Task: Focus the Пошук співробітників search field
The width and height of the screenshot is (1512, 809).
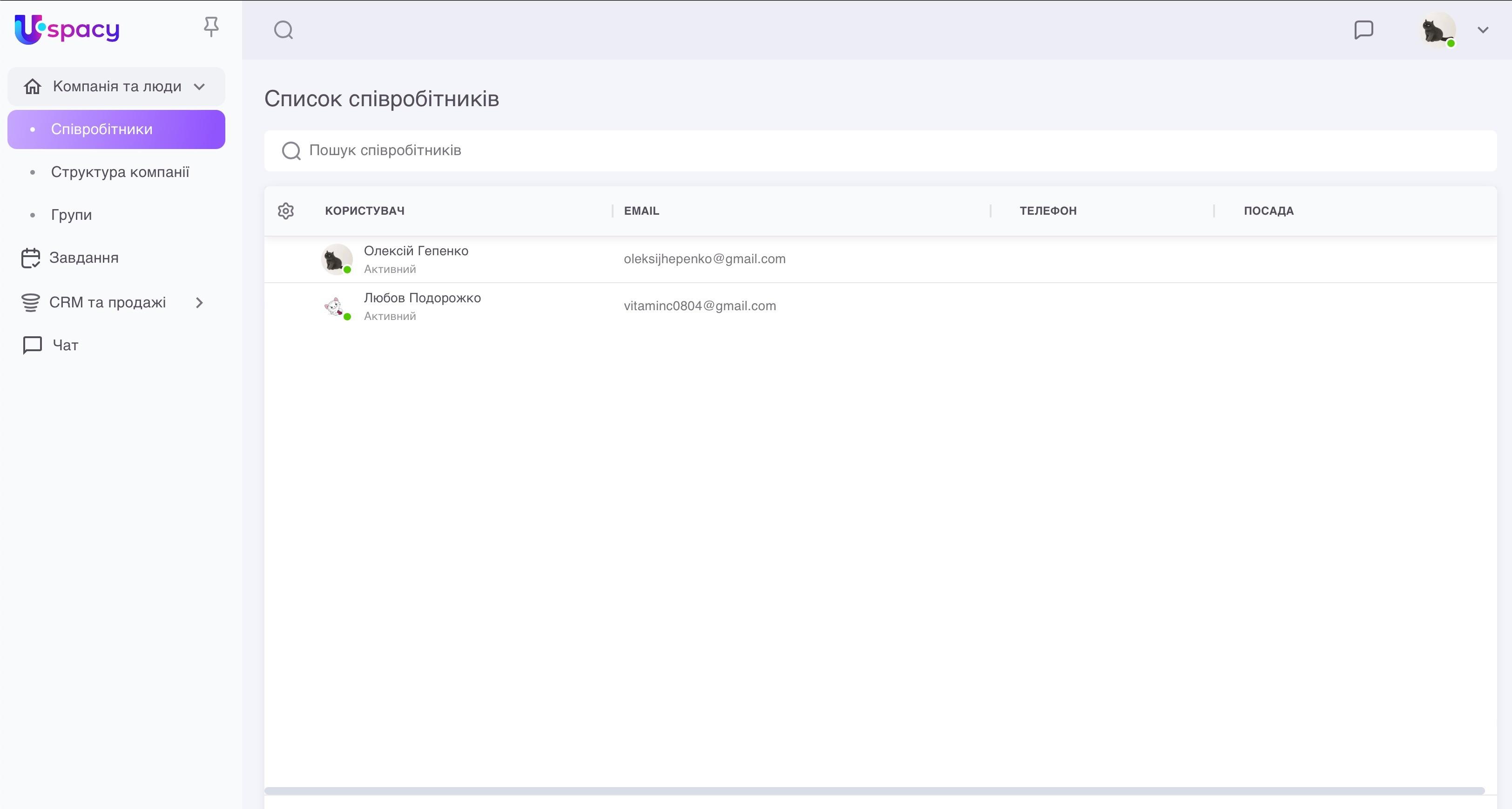Action: coord(880,151)
